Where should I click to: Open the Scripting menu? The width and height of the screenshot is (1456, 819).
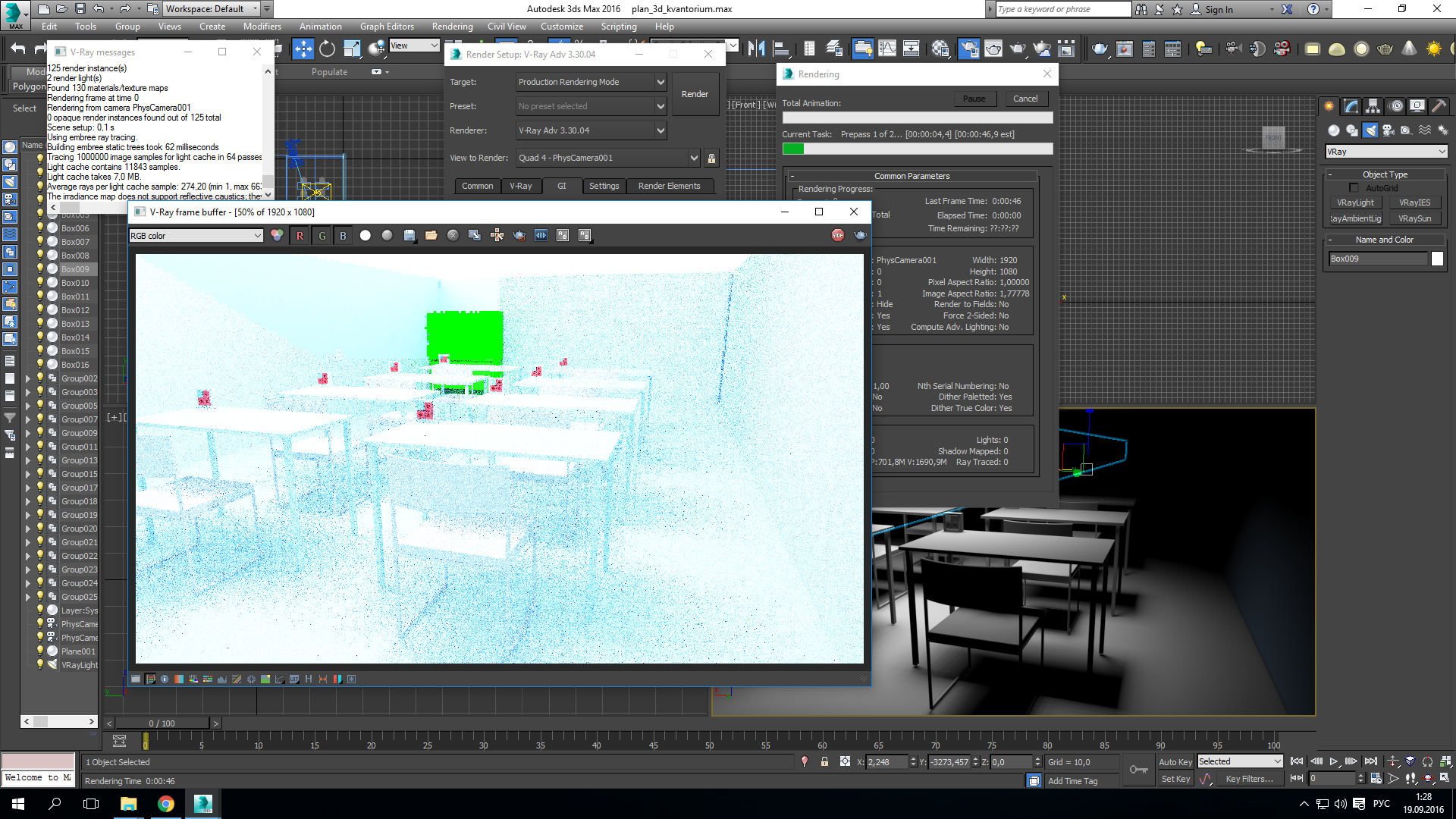(619, 27)
